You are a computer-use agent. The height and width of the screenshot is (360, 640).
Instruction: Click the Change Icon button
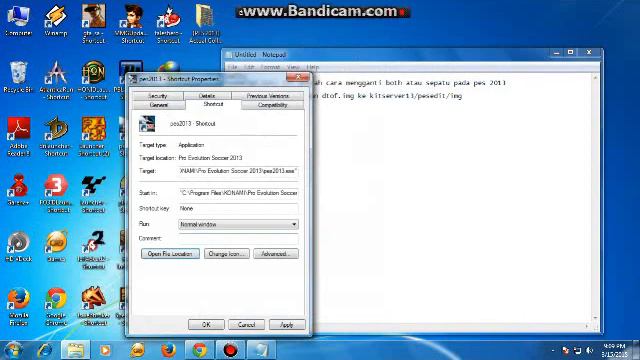point(227,253)
